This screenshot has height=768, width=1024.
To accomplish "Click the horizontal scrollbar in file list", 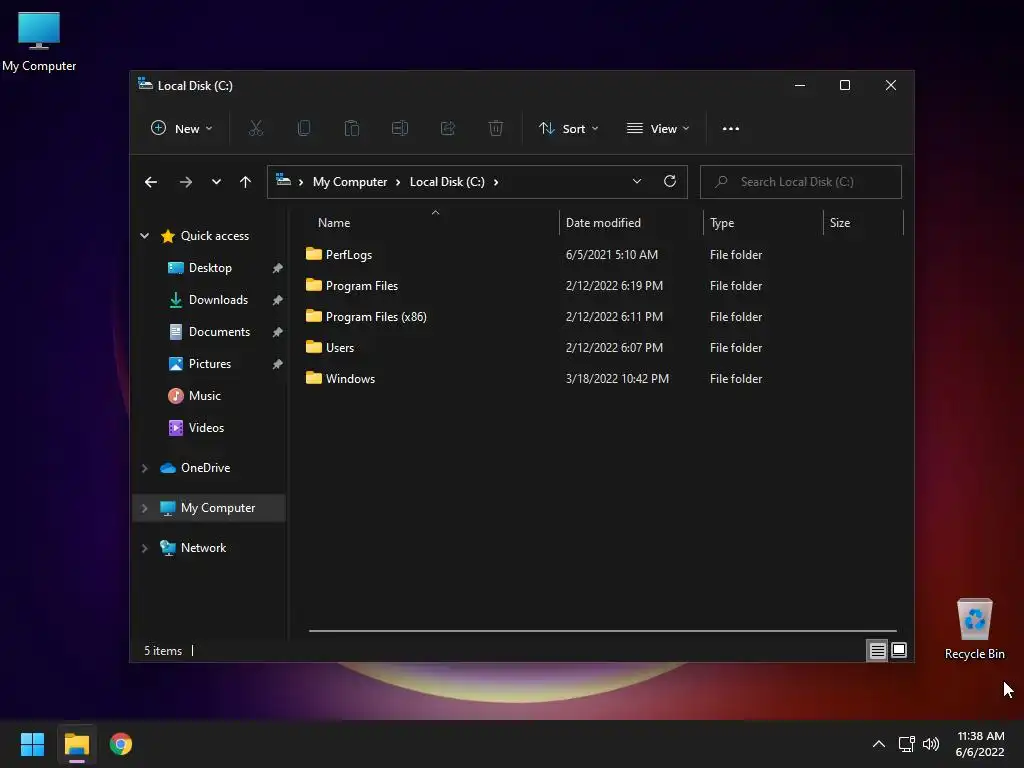I will (x=602, y=631).
